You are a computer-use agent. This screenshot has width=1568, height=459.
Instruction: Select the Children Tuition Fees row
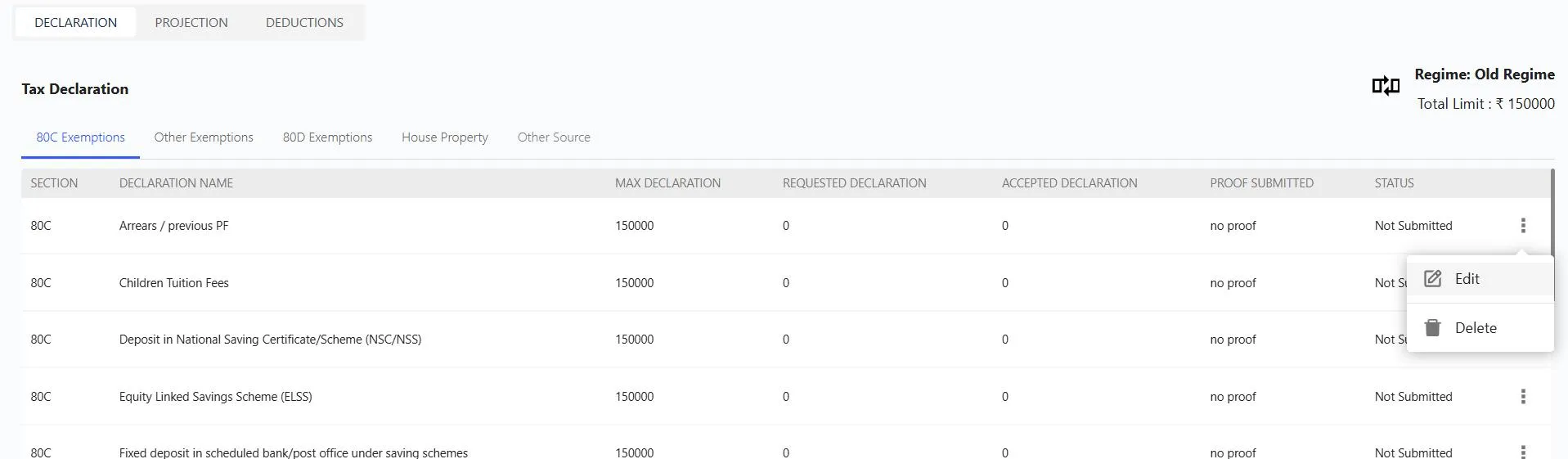(x=173, y=283)
